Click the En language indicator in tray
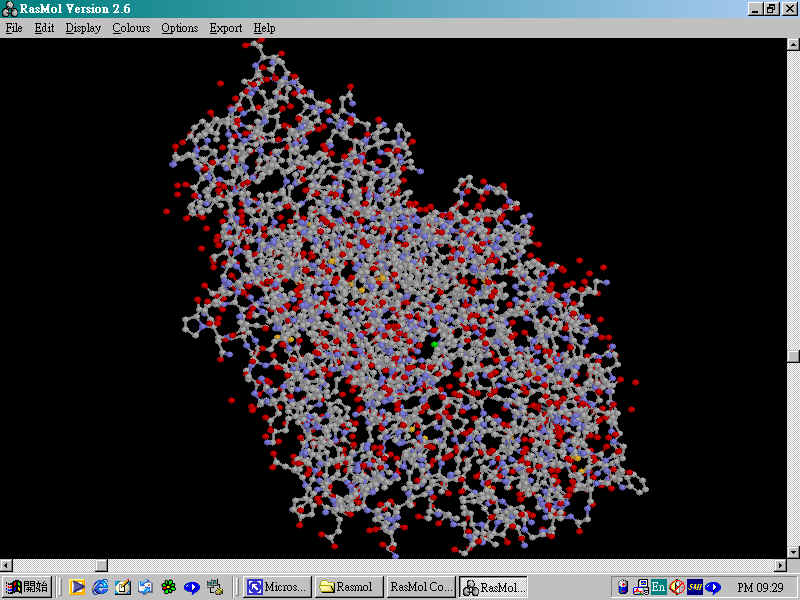This screenshot has height=600, width=800. click(x=658, y=587)
